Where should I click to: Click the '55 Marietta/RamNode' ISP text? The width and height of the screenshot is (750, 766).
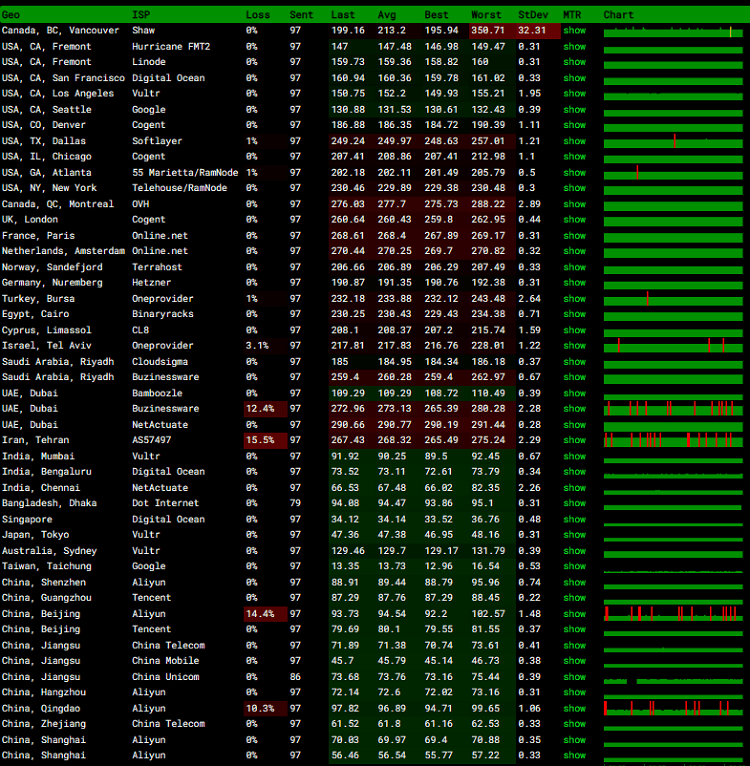pos(185,172)
